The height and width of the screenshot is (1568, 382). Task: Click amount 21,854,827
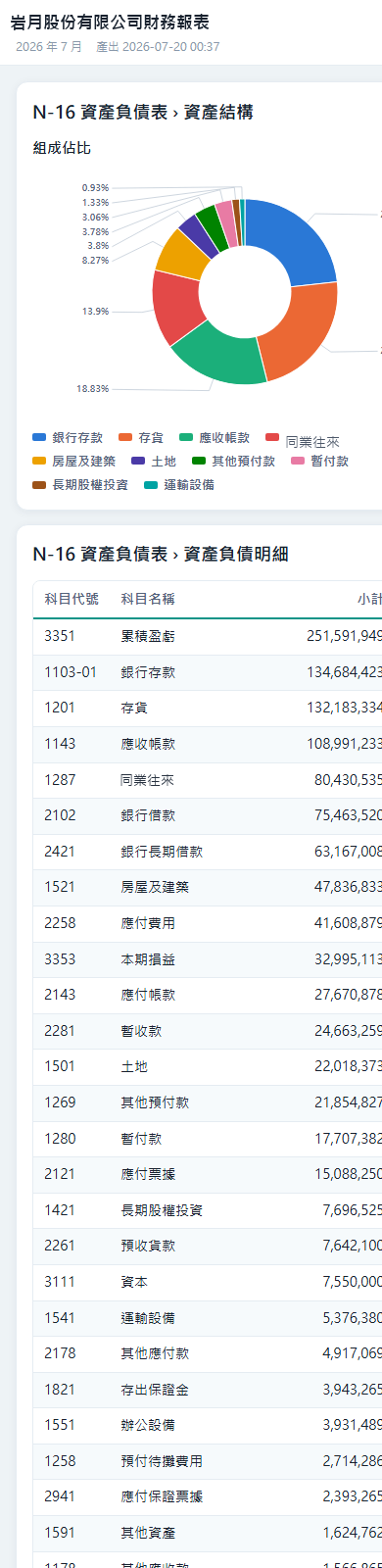point(348,1103)
